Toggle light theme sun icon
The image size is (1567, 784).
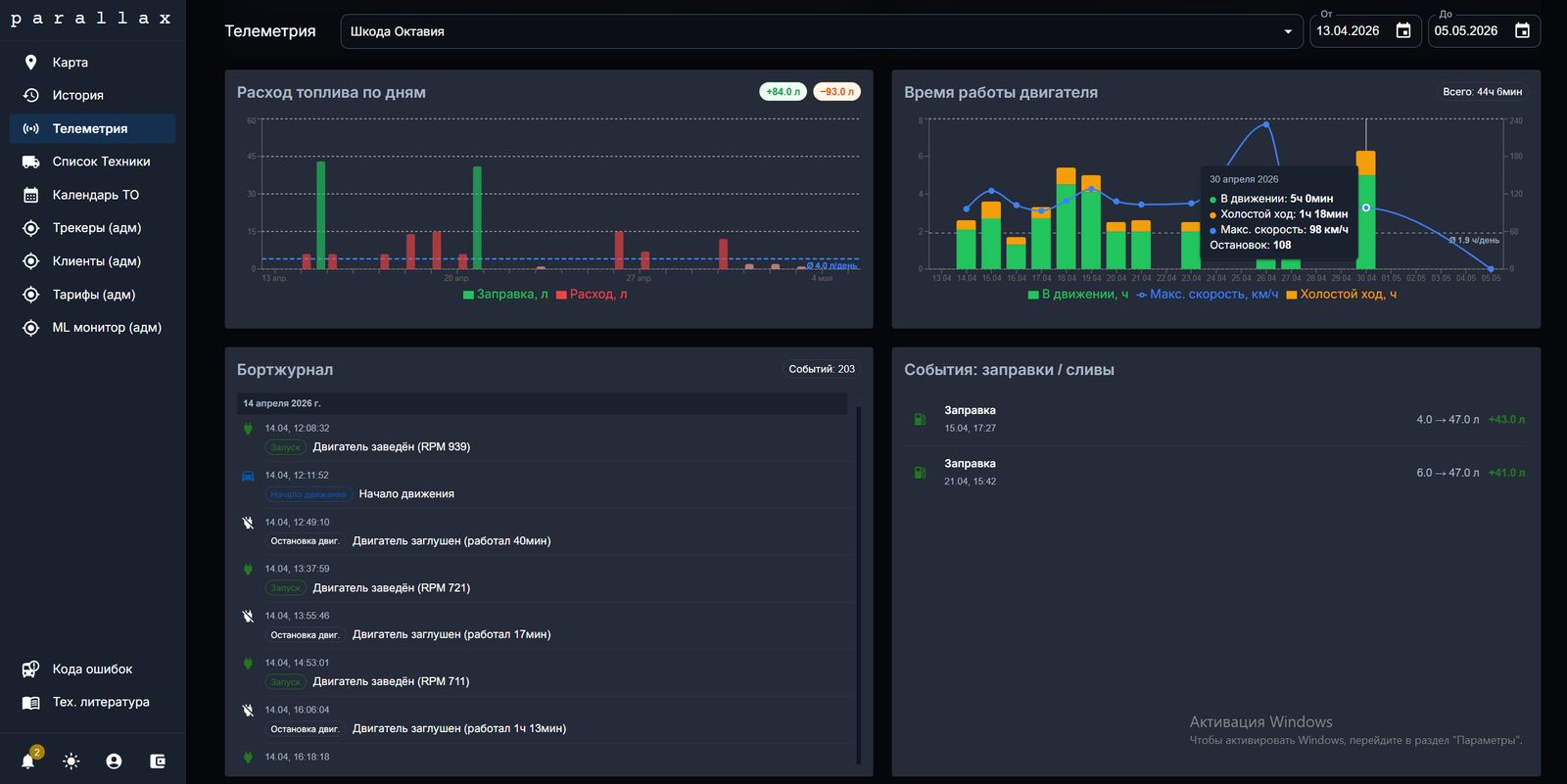[x=71, y=761]
